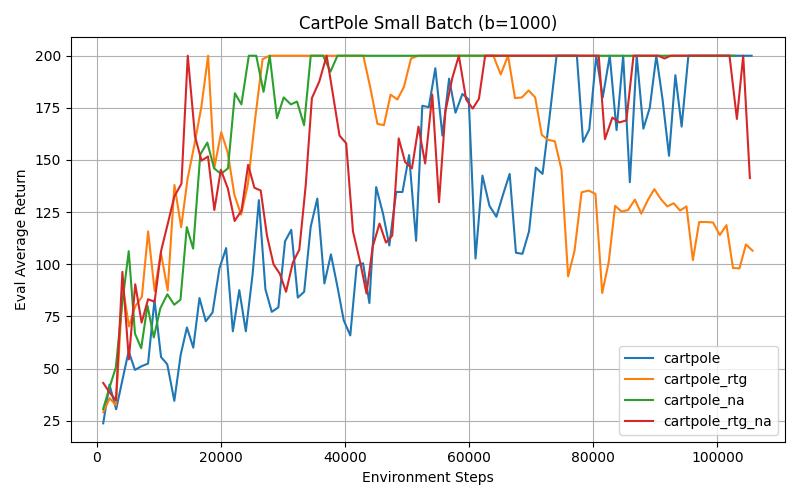Click the y-axis tick label '200'
Screen dimensions: 800x500
pyautogui.click(x=48, y=56)
